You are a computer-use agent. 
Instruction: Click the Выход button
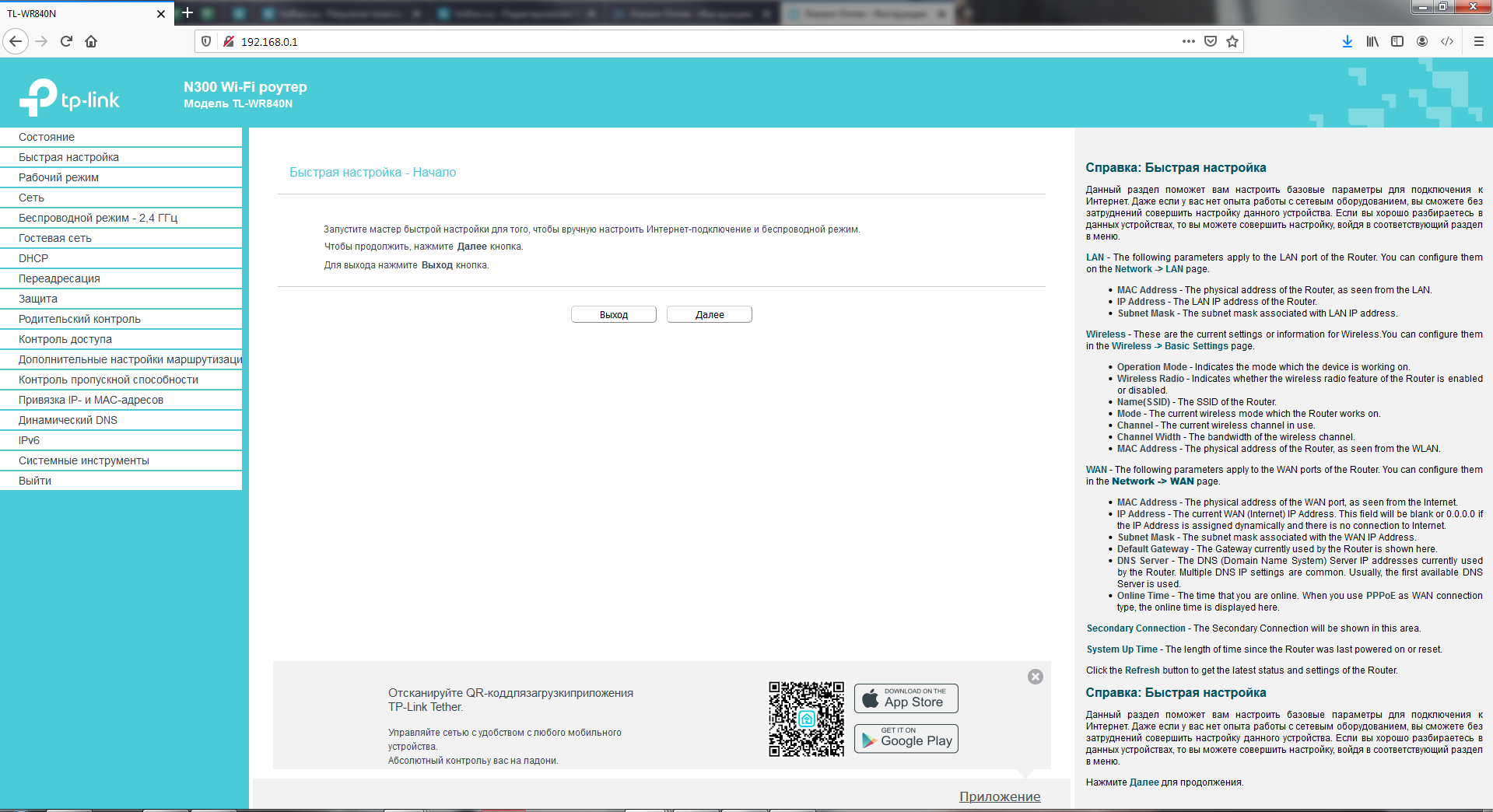click(614, 314)
